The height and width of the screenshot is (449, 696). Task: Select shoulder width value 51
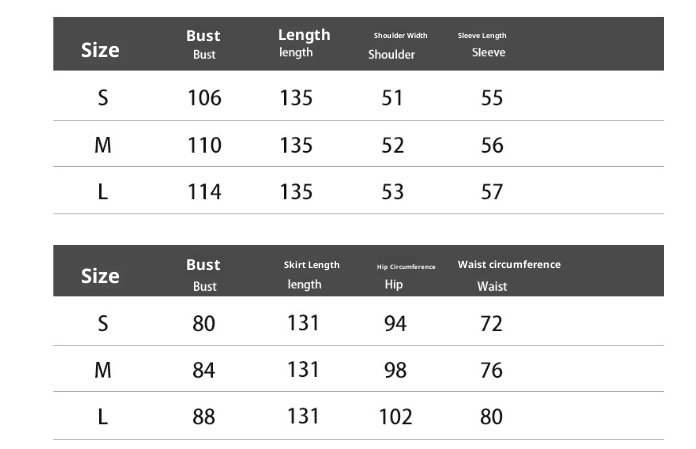tap(393, 98)
